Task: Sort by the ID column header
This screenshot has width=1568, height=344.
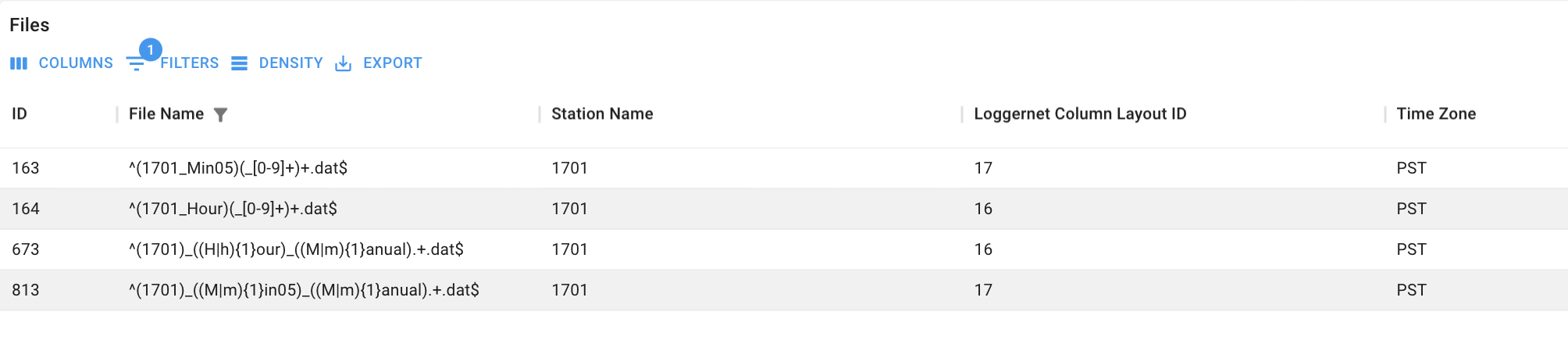Action: coord(20,114)
